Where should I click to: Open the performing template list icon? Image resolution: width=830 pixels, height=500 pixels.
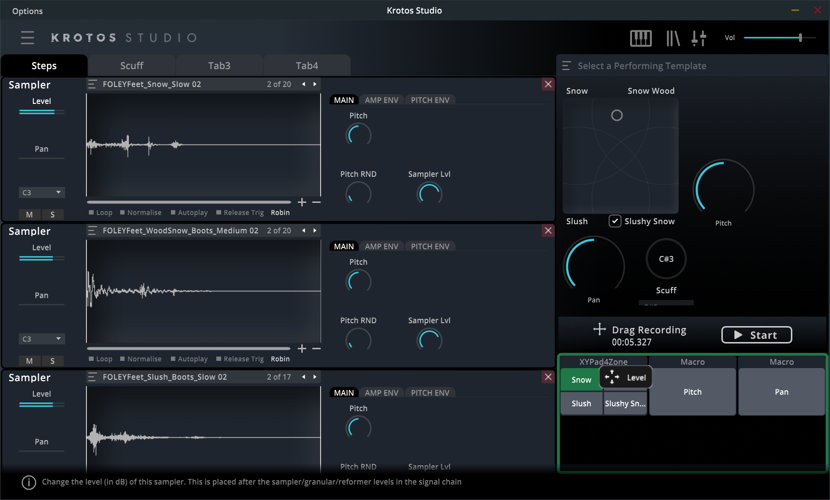pos(566,66)
